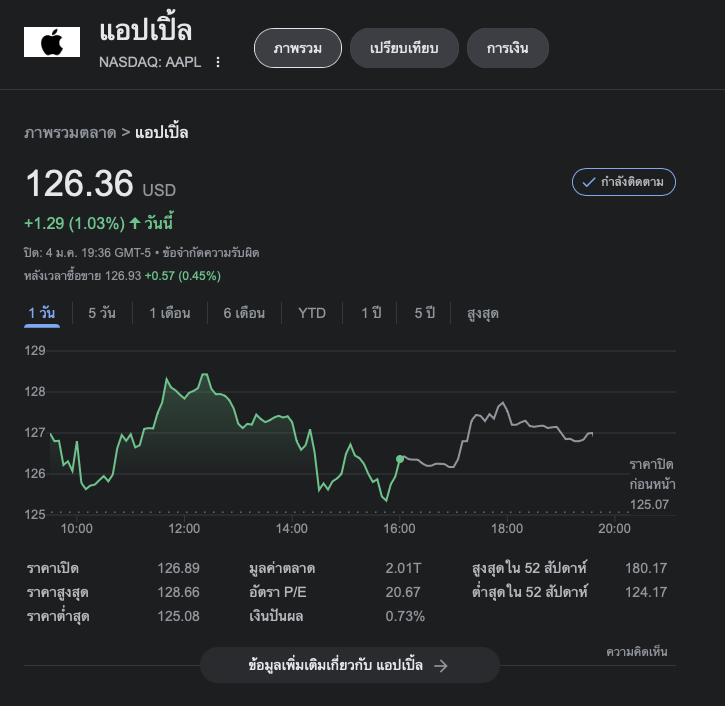Click the 16:00 closing point marker on chart
The image size is (725, 706).
click(400, 459)
